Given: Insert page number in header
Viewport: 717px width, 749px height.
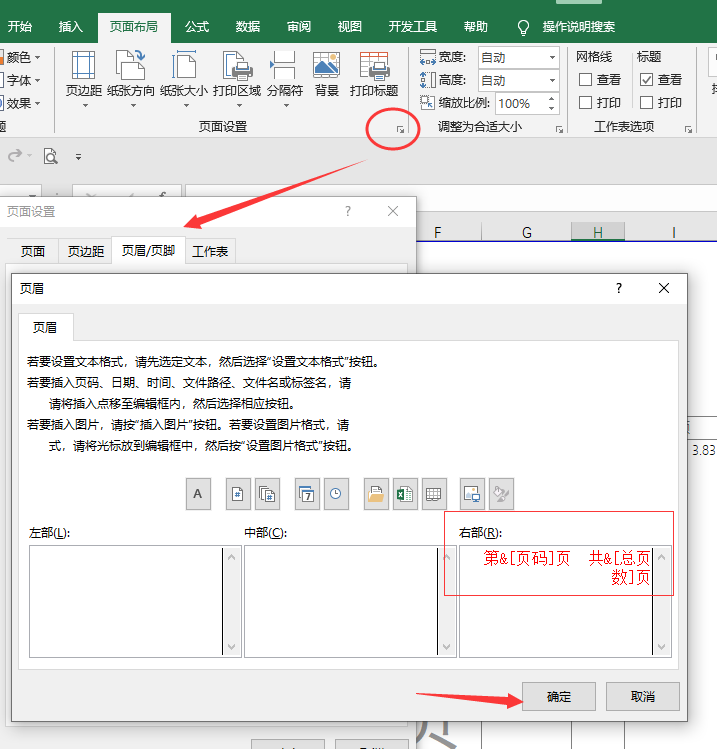Looking at the screenshot, I should tap(238, 494).
